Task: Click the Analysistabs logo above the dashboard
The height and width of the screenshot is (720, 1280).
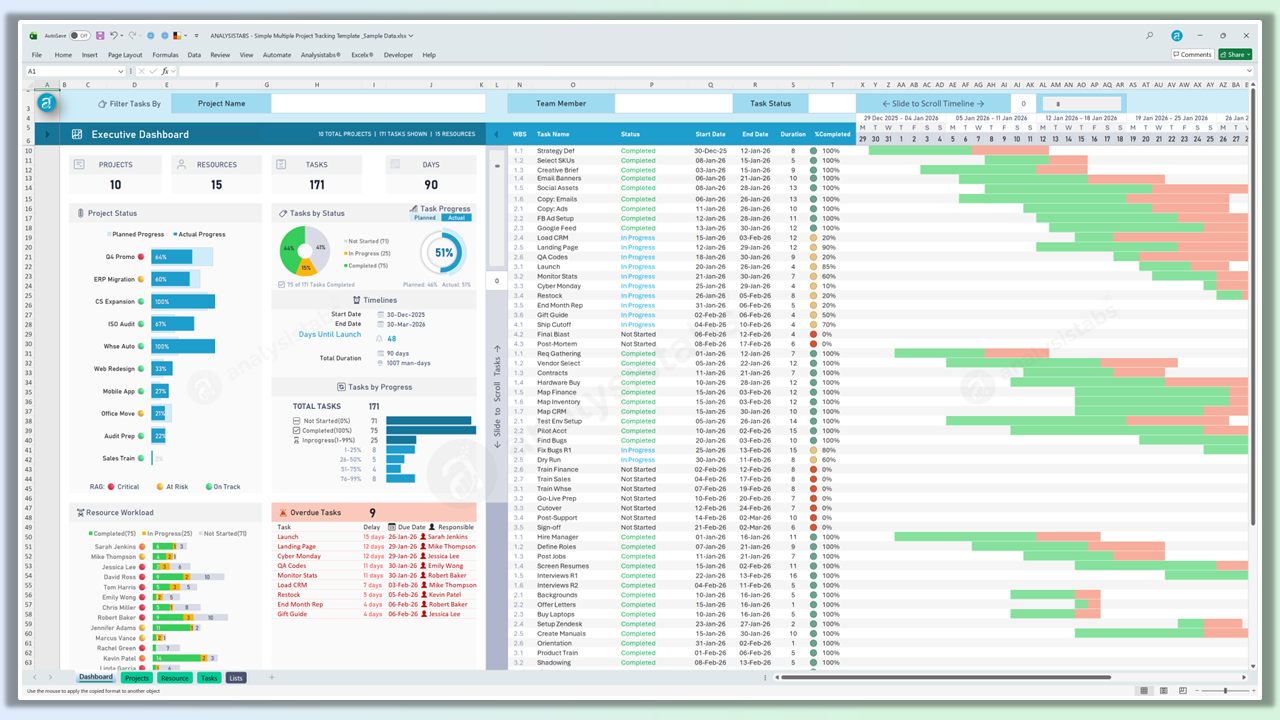Action: click(x=46, y=103)
